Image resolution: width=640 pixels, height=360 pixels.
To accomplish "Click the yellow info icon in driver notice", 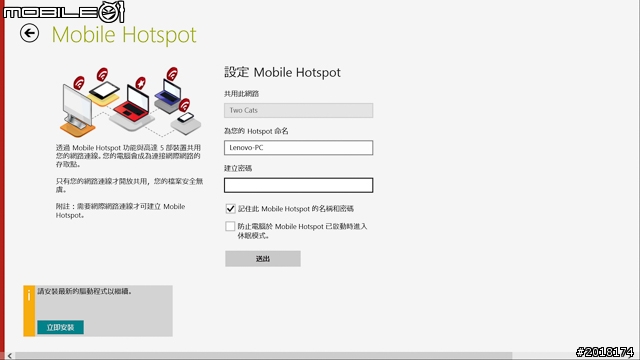I will coord(29,311).
